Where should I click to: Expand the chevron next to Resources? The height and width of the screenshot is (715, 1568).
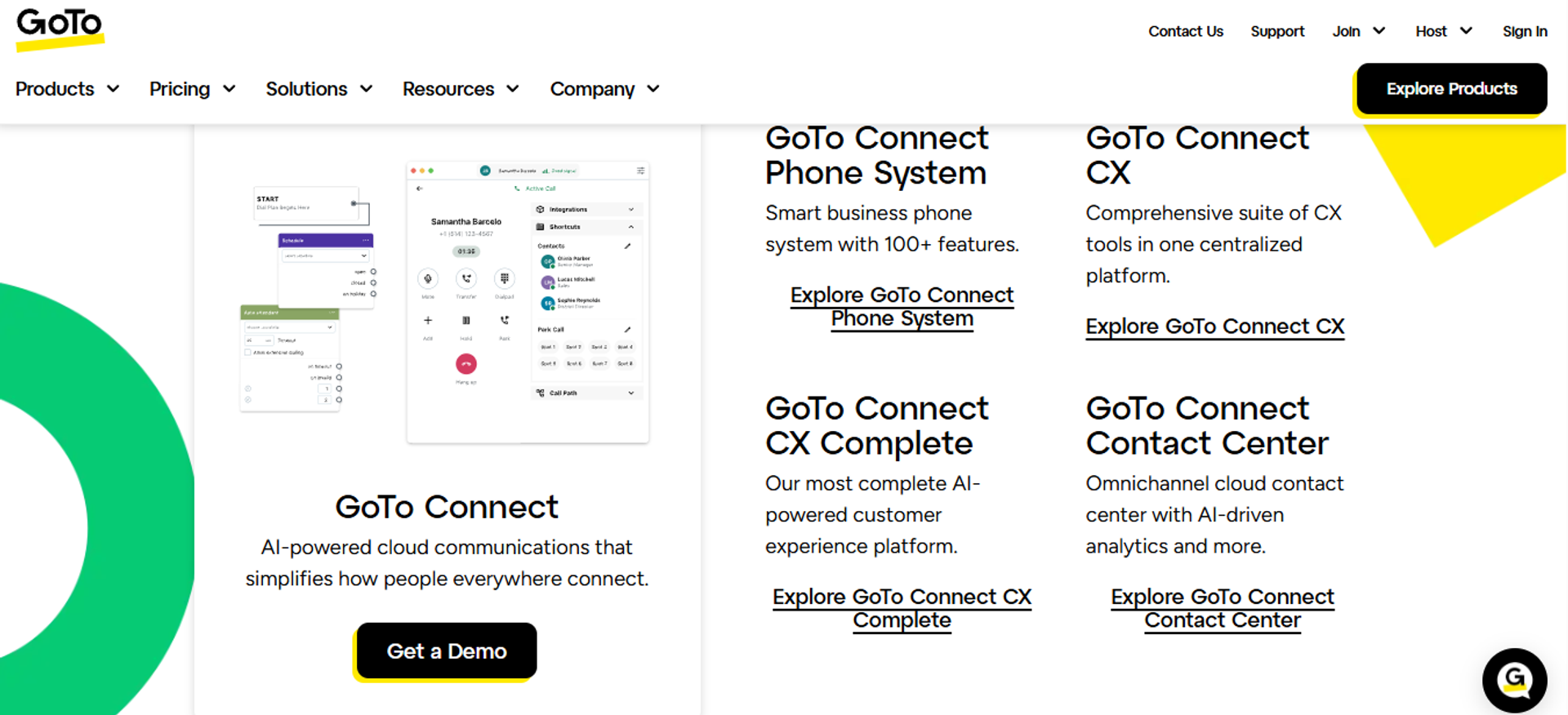pyautogui.click(x=513, y=88)
